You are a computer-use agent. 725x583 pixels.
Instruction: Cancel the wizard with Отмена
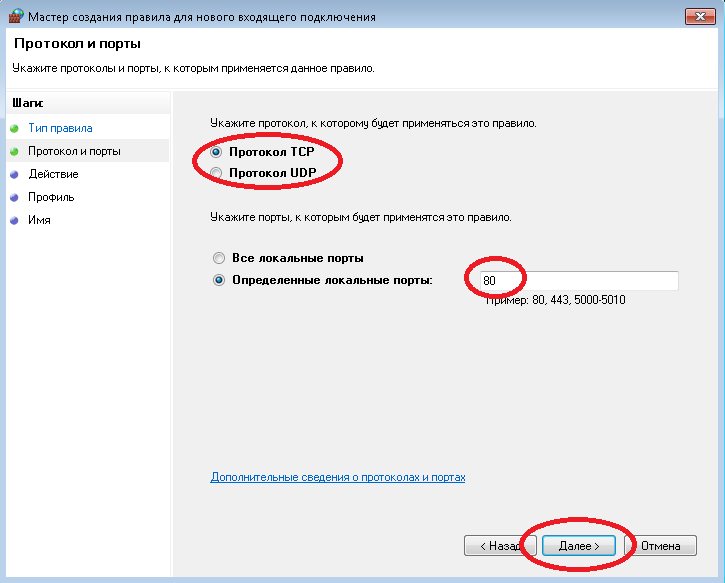[x=660, y=546]
